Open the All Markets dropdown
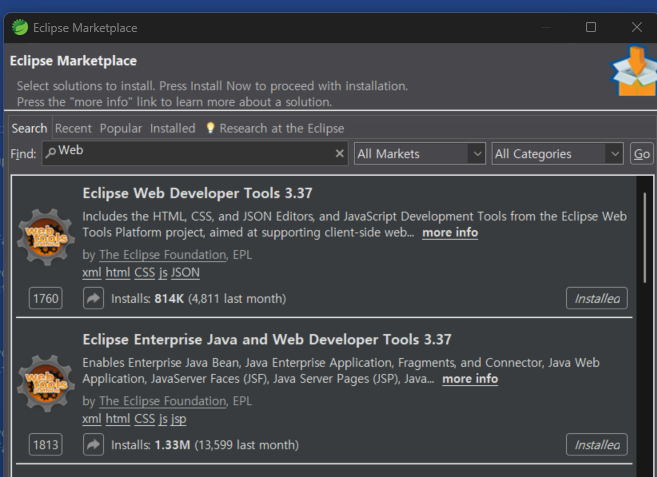Screen dimensions: 657x477 tap(420, 154)
